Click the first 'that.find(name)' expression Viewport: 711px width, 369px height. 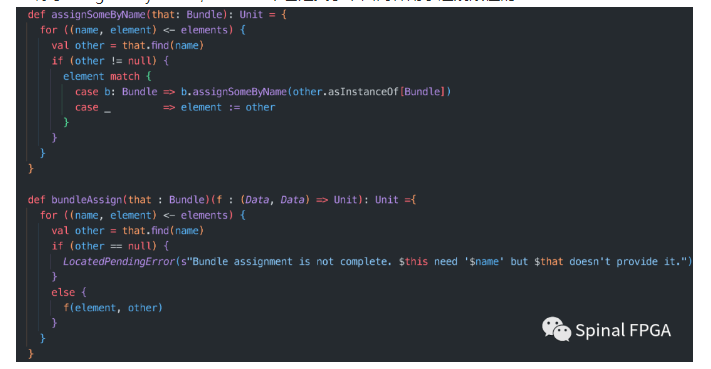(163, 45)
